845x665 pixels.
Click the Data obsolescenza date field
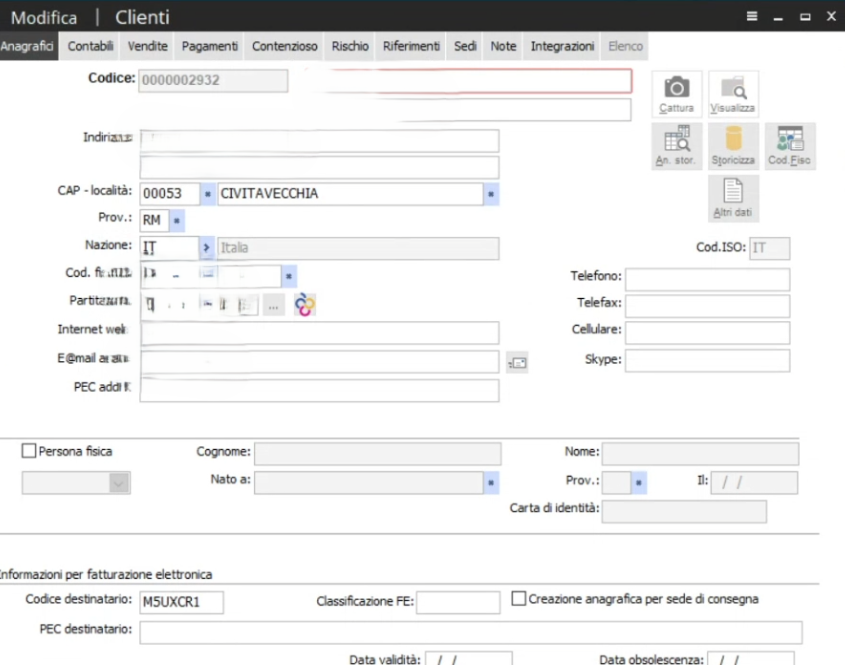(x=751, y=659)
